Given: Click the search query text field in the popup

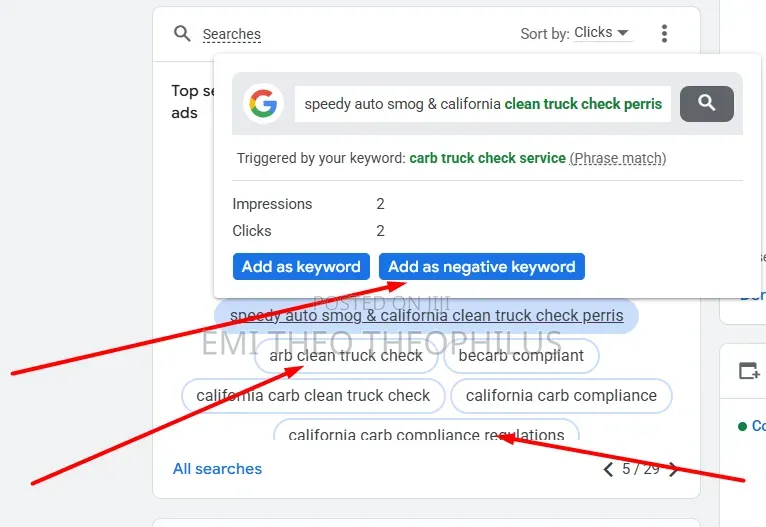Looking at the screenshot, I should pos(483,104).
